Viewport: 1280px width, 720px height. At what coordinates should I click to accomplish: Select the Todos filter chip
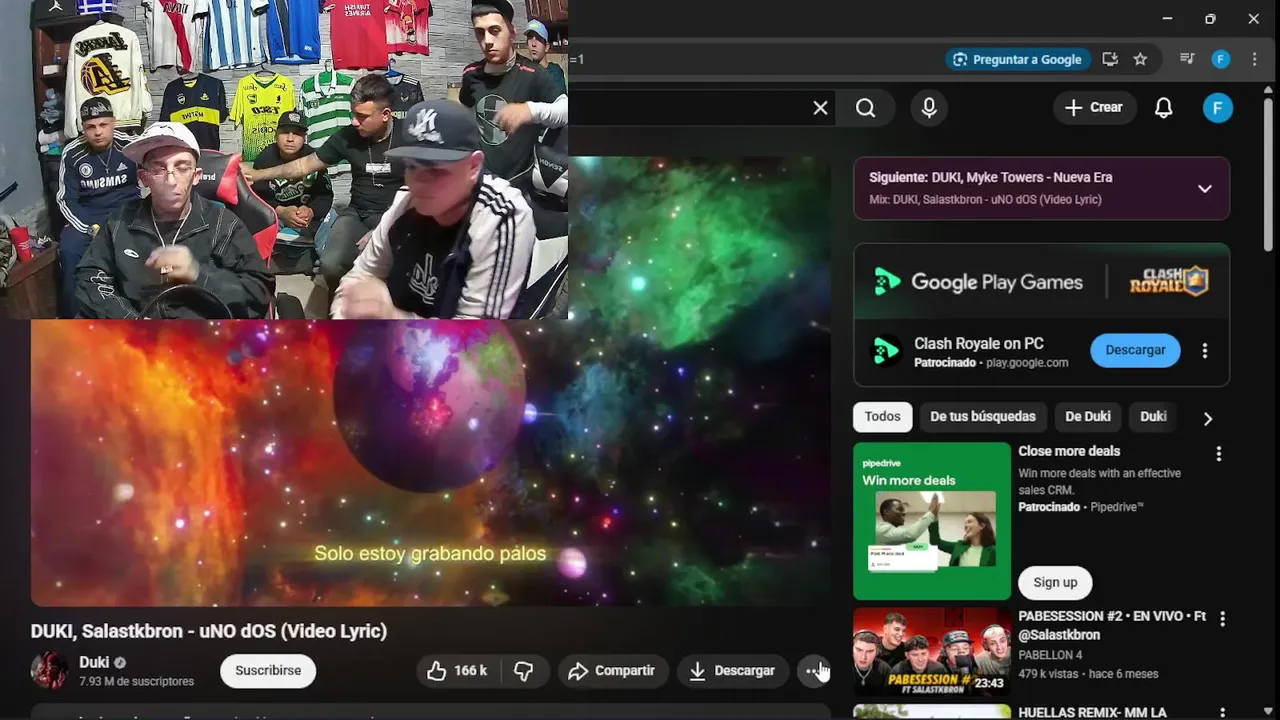tap(882, 417)
